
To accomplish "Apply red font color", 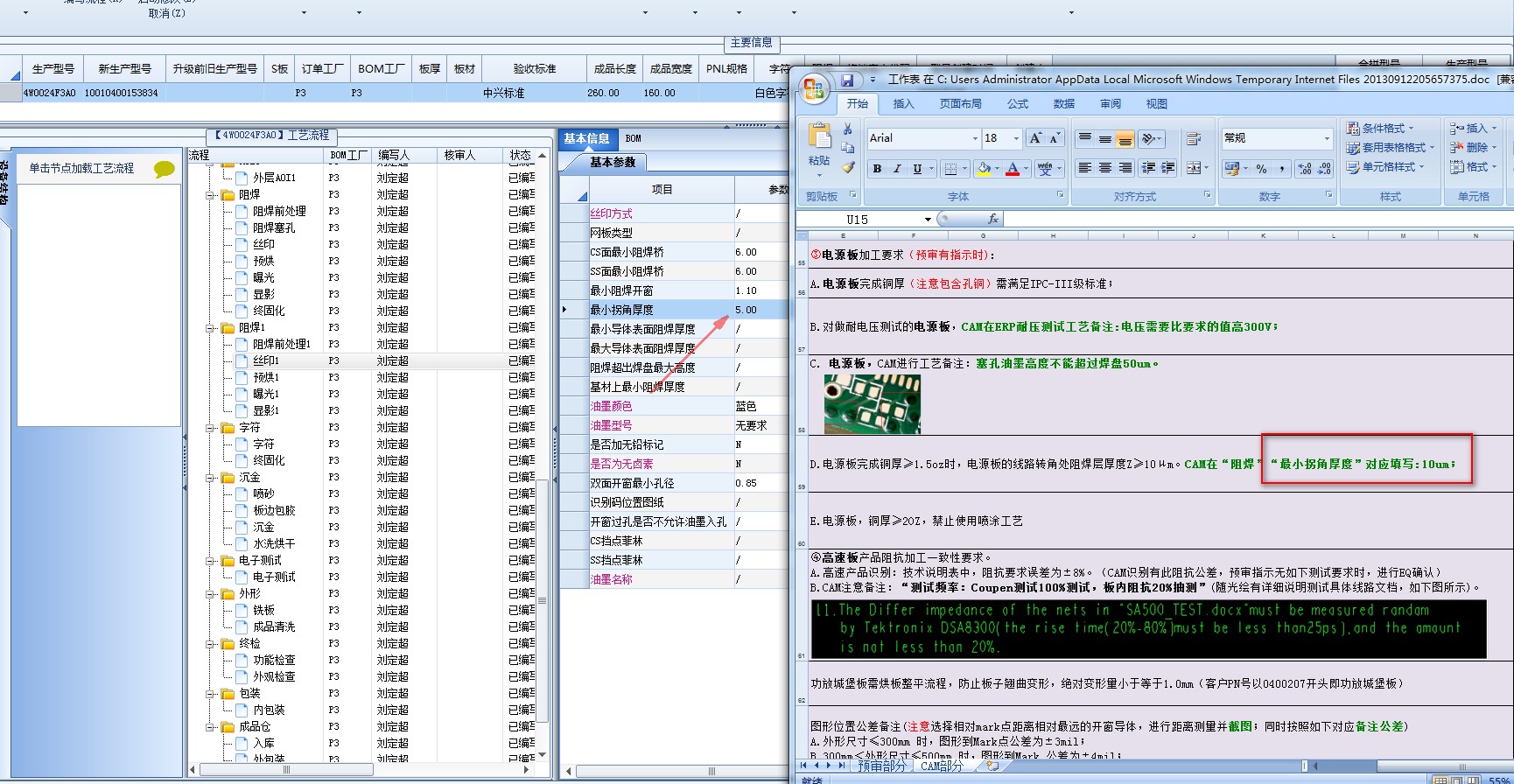I will (1013, 169).
